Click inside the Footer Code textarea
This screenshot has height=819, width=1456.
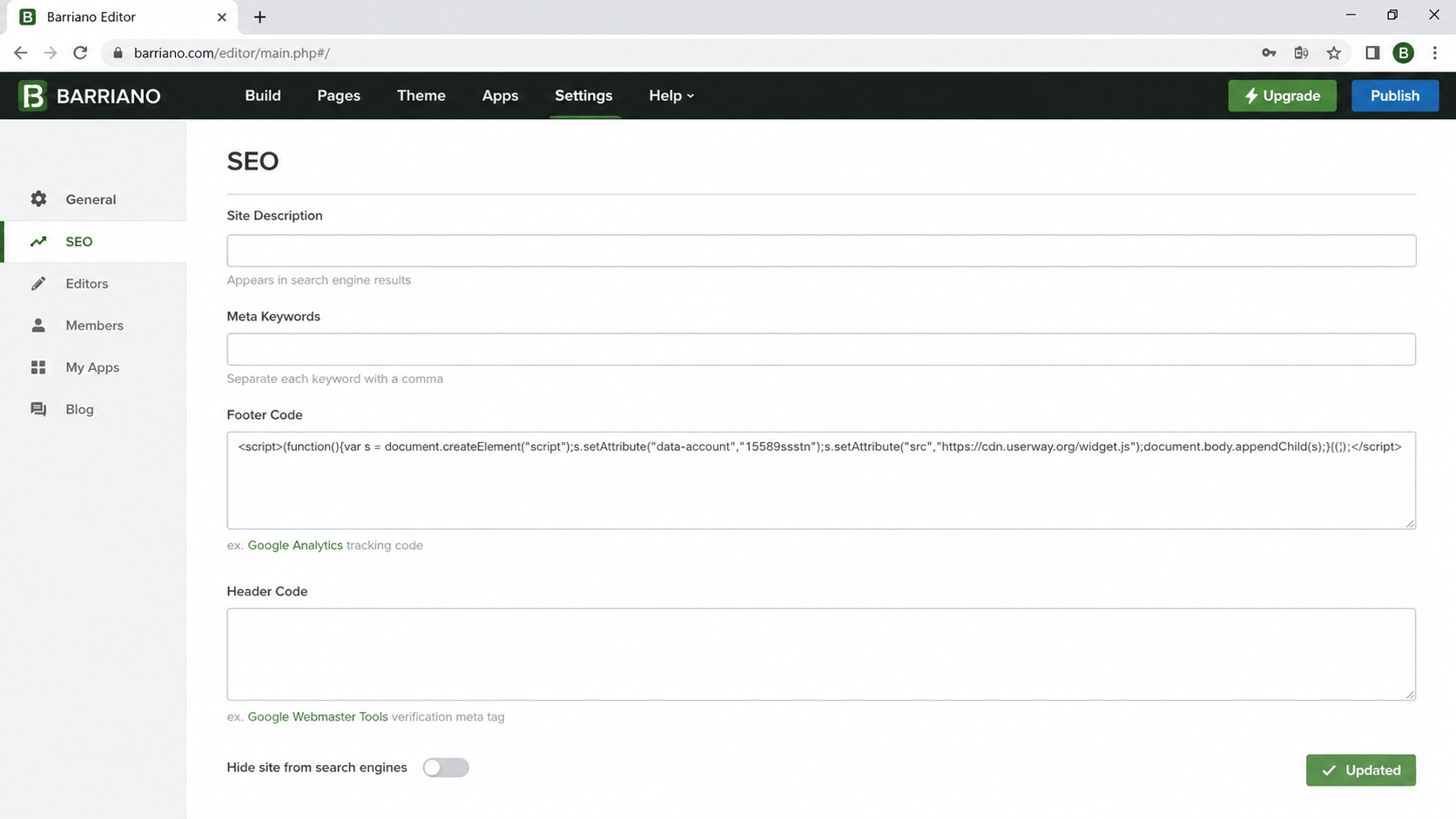821,480
